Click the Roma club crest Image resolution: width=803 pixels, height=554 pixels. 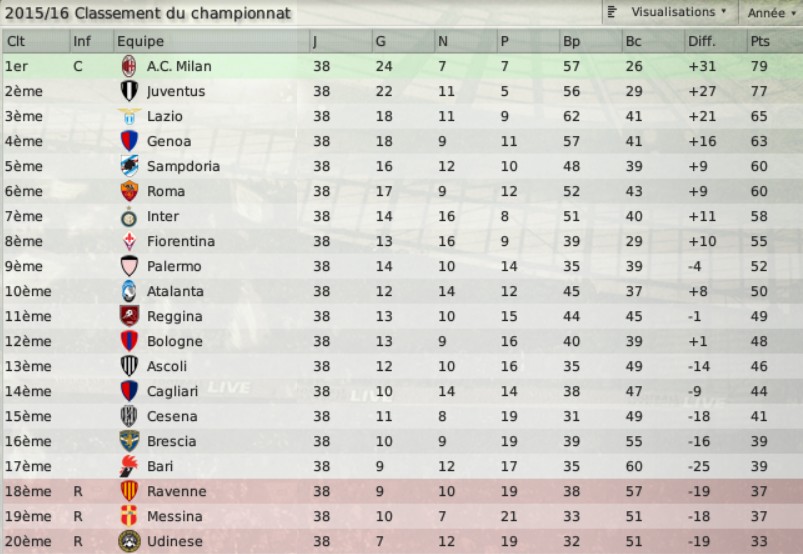pos(129,191)
